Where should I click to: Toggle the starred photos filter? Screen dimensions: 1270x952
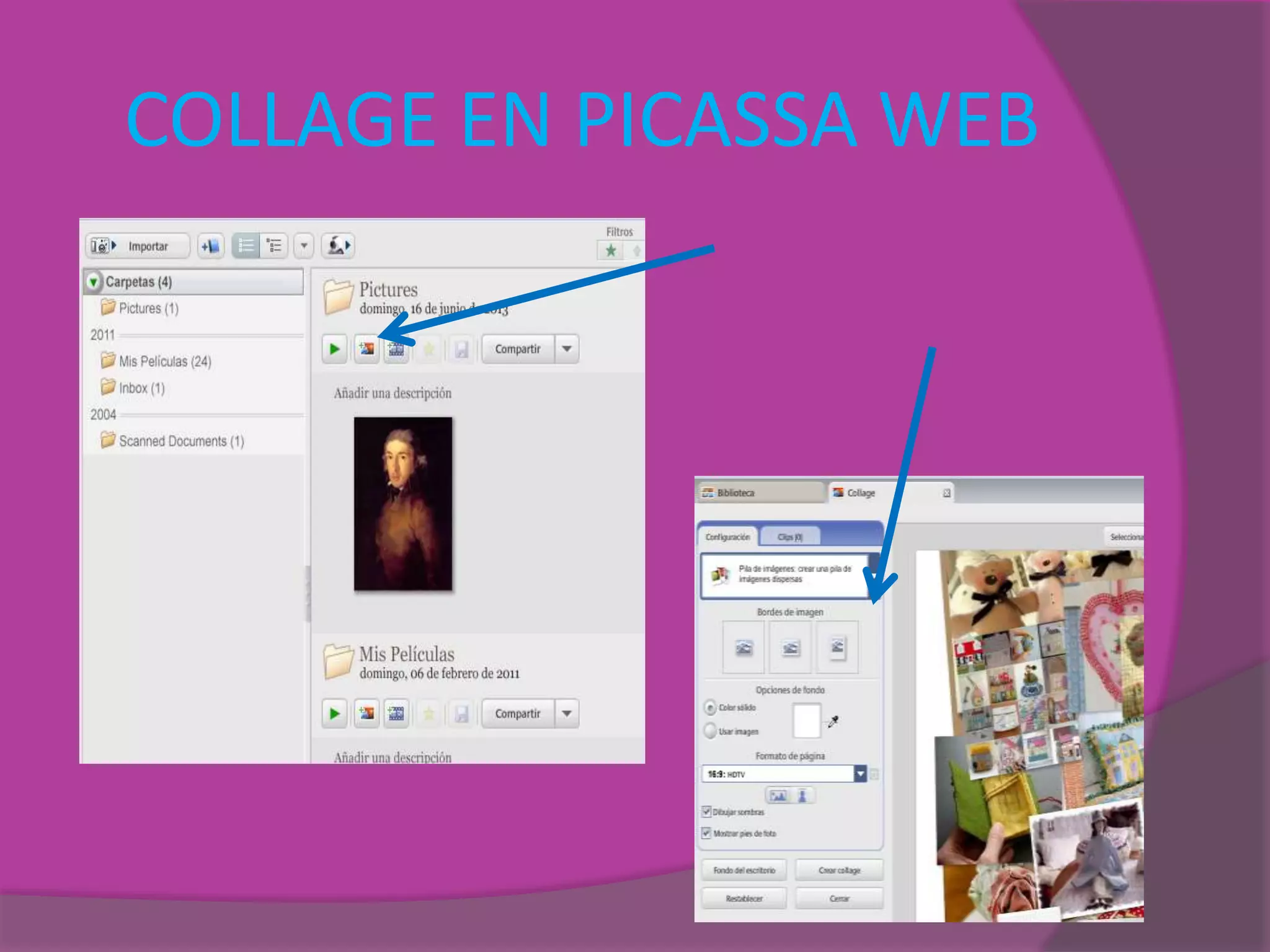point(611,250)
